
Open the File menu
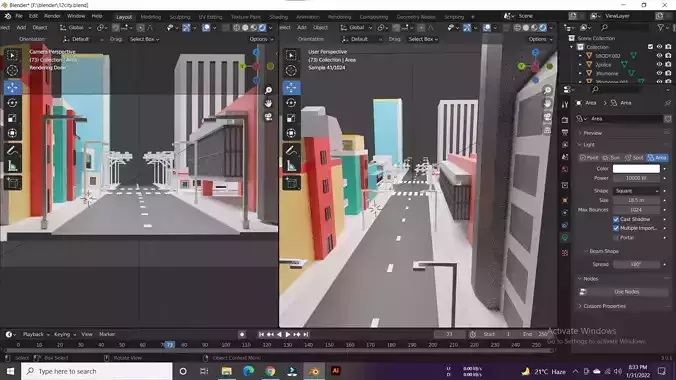19,16
